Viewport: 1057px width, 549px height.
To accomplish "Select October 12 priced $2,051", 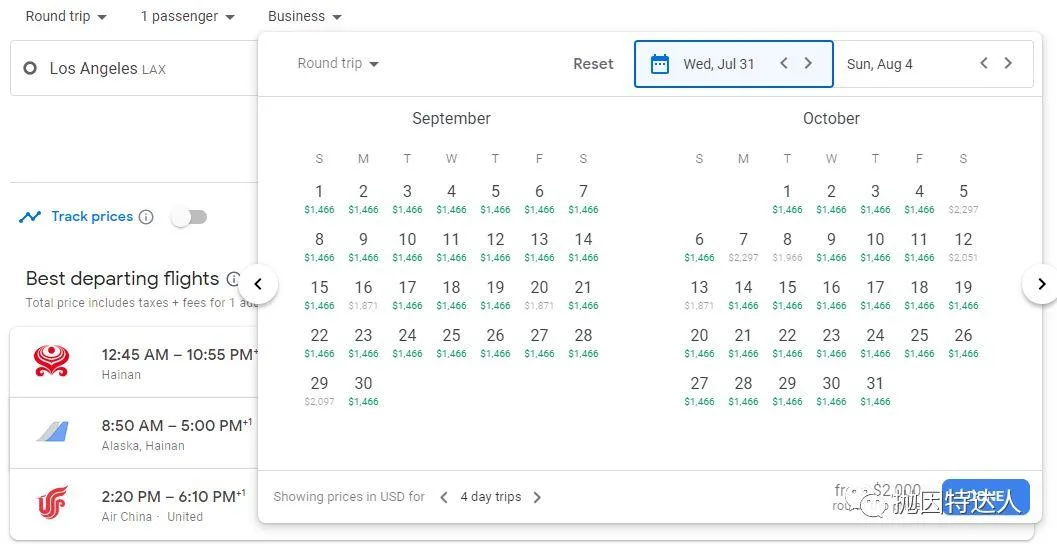I will pos(963,245).
